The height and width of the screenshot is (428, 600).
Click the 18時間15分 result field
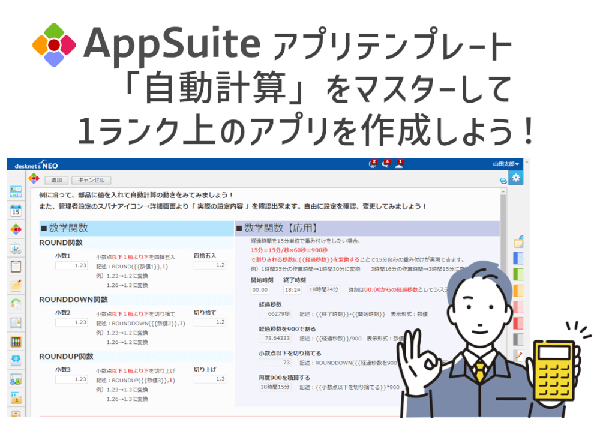pyautogui.click(x=275, y=387)
